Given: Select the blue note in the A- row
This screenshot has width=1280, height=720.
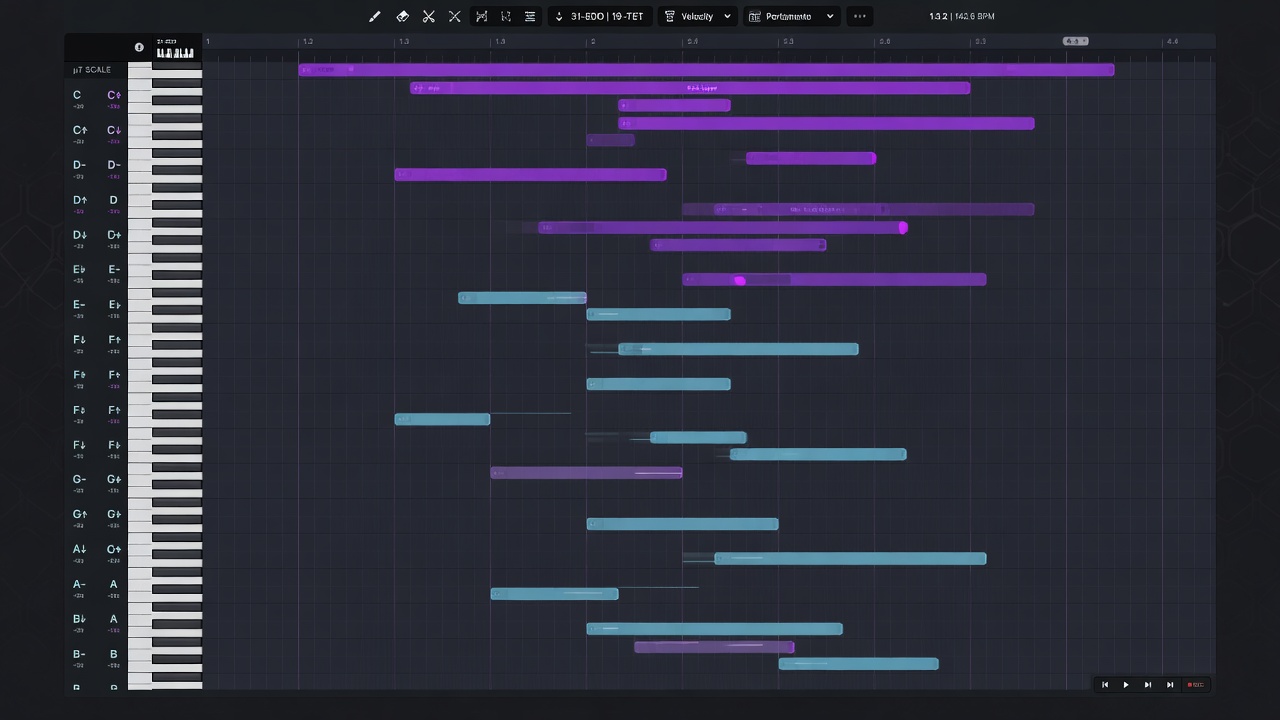Looking at the screenshot, I should coord(554,594).
